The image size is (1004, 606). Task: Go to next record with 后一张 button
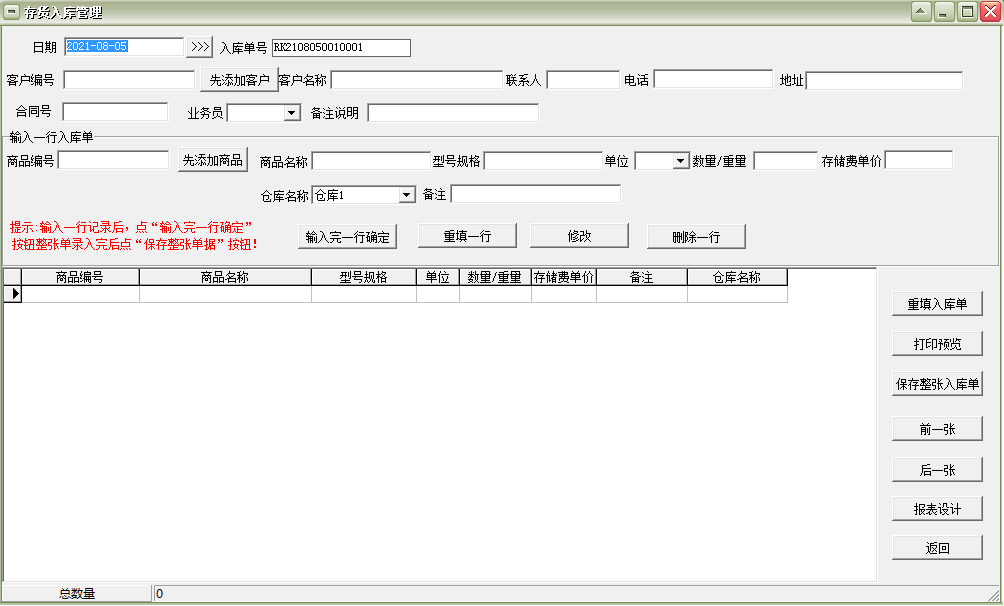pyautogui.click(x=937, y=469)
